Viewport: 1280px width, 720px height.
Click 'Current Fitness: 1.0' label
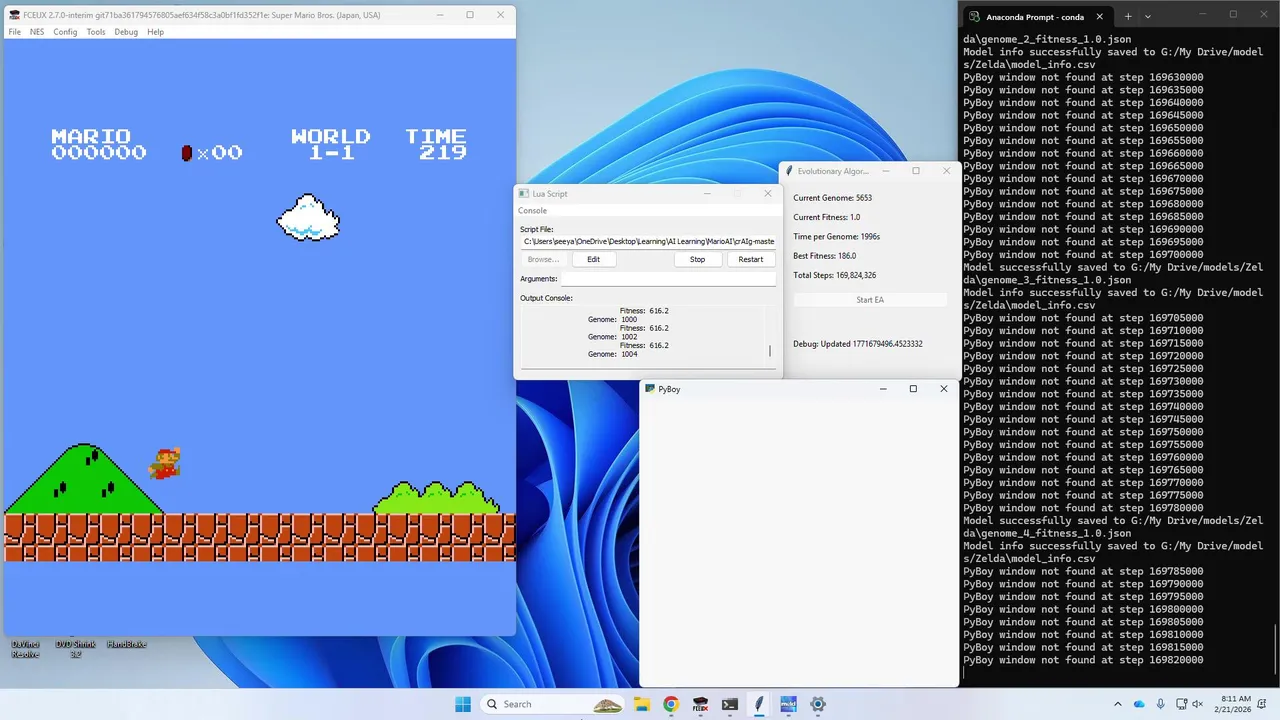(826, 217)
